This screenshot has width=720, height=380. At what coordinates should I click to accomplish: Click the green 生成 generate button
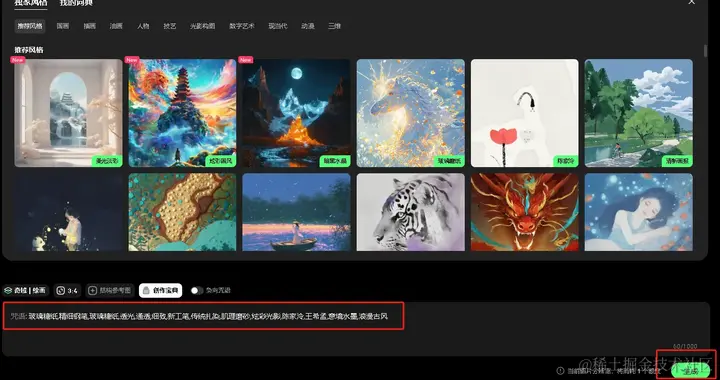[690, 371]
